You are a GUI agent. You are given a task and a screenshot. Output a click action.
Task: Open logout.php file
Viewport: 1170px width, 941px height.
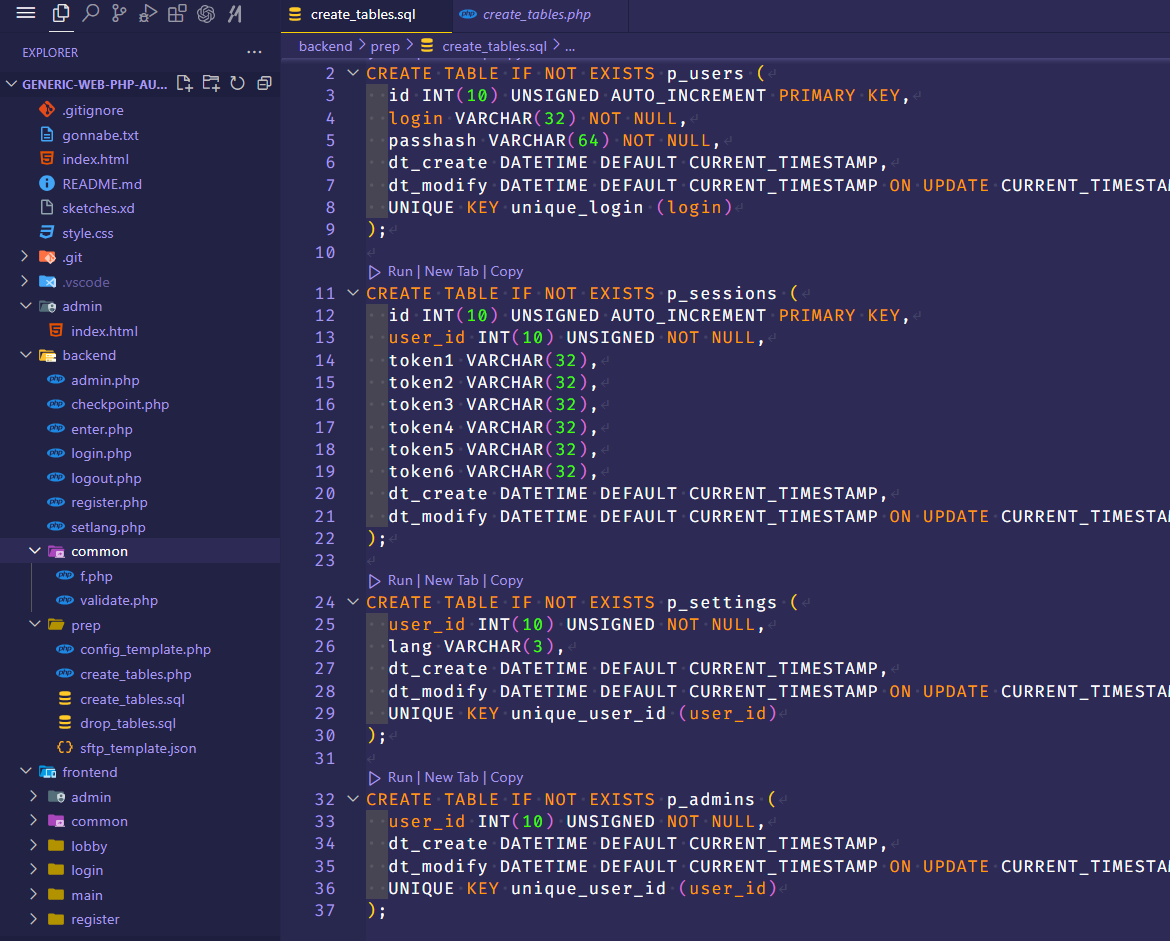coord(106,478)
